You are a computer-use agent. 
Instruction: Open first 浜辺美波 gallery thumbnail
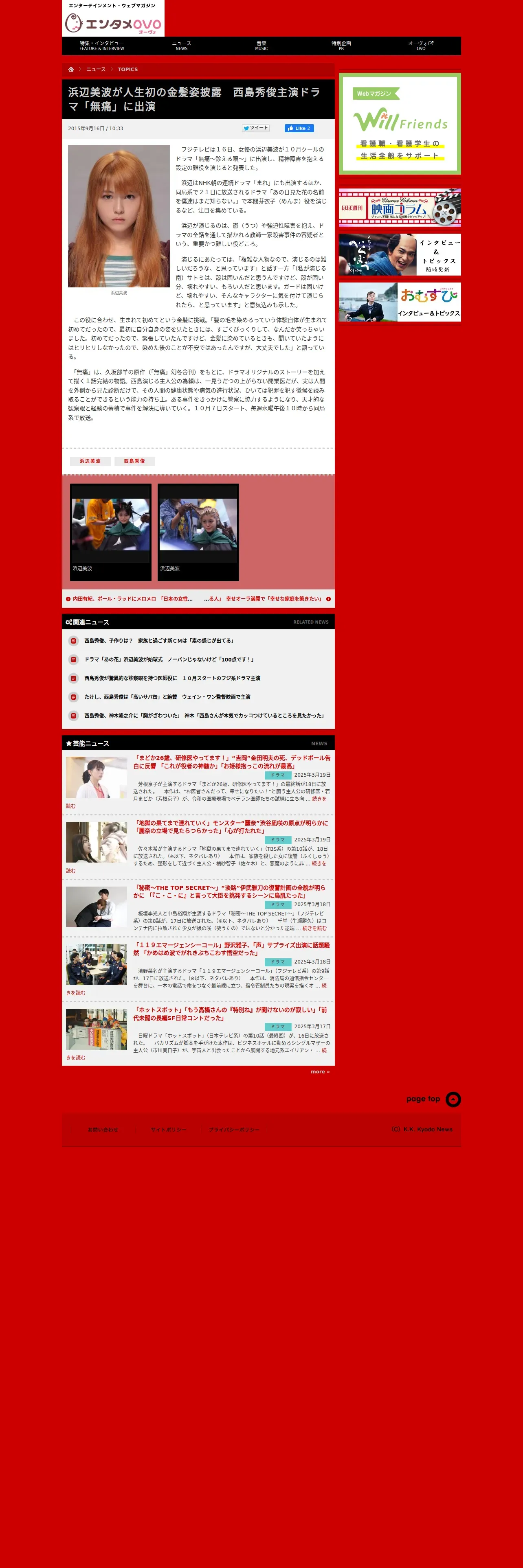tap(111, 525)
